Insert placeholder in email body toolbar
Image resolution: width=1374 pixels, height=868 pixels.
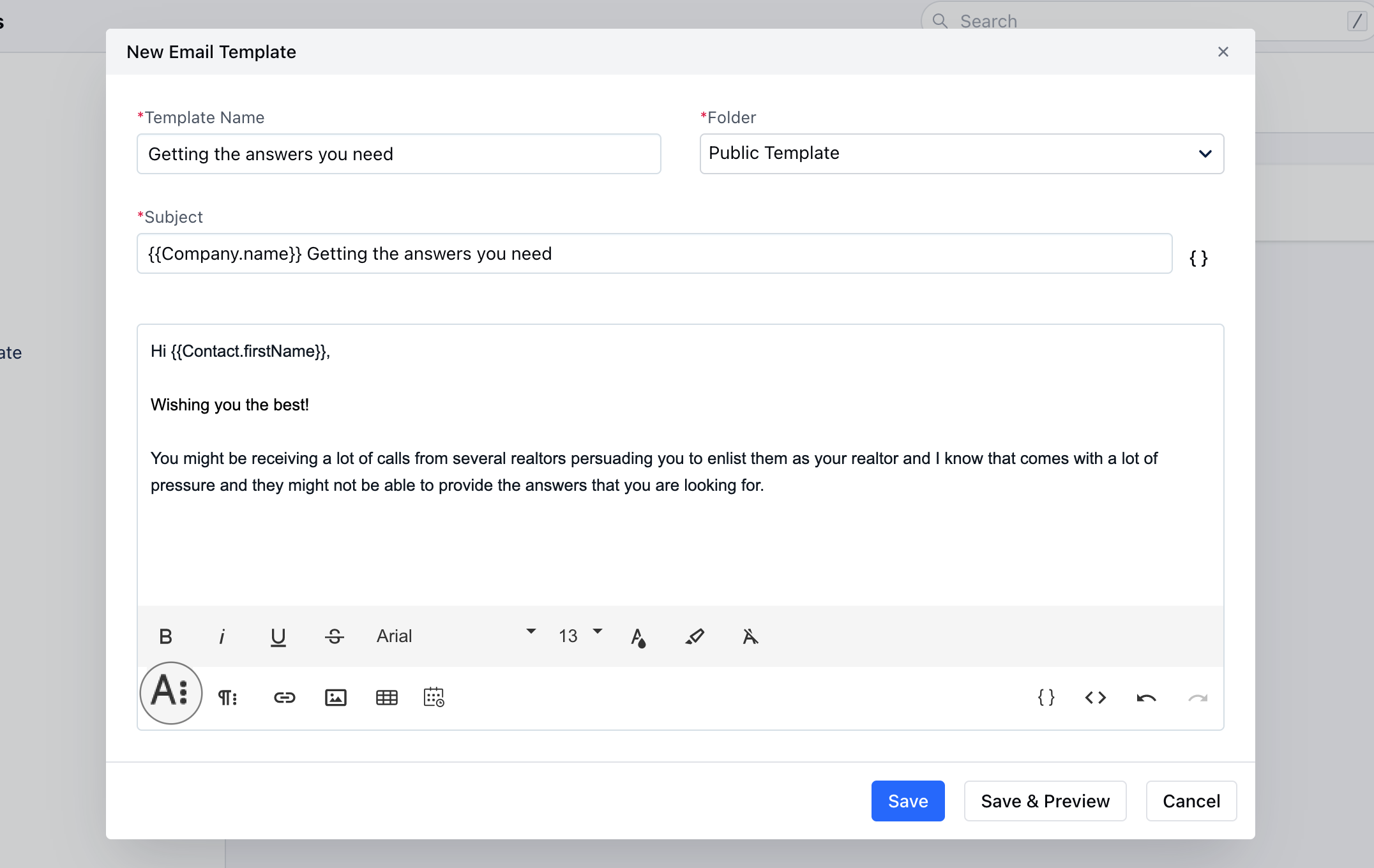pyautogui.click(x=1046, y=698)
